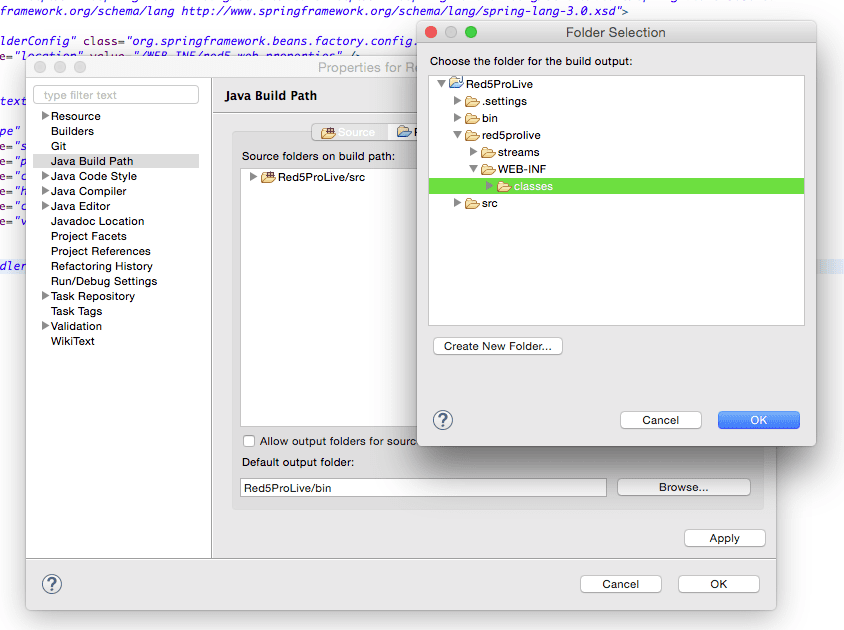Click the WEB-INF folder icon
Screen dimensions: 844x630
(489, 169)
